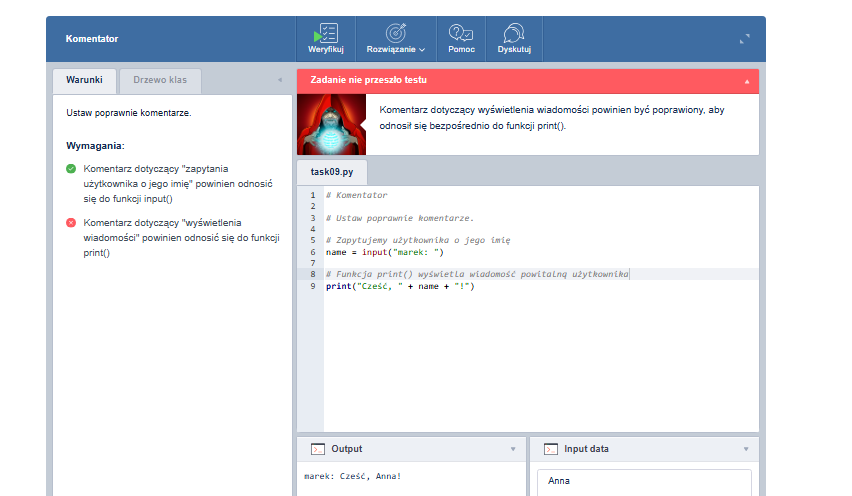Click the Input data field containing Anna
Viewport: 852px width, 496px height.
pyautogui.click(x=643, y=481)
